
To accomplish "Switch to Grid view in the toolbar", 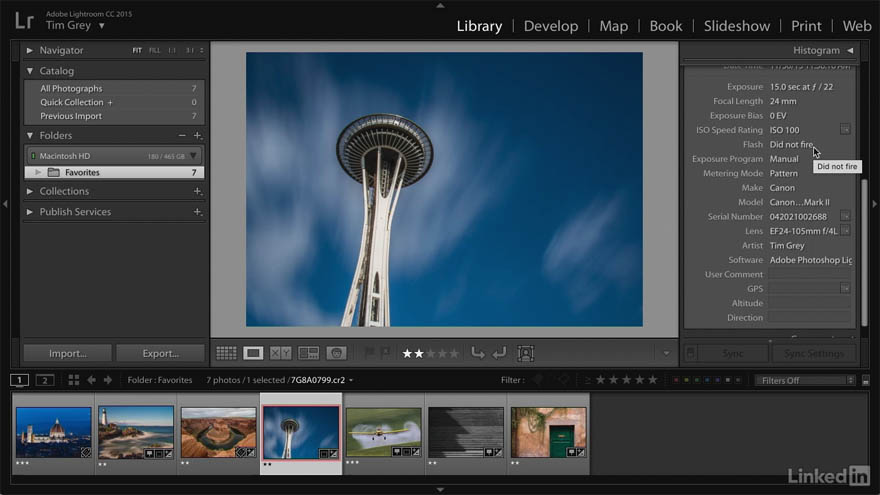I will pyautogui.click(x=226, y=353).
